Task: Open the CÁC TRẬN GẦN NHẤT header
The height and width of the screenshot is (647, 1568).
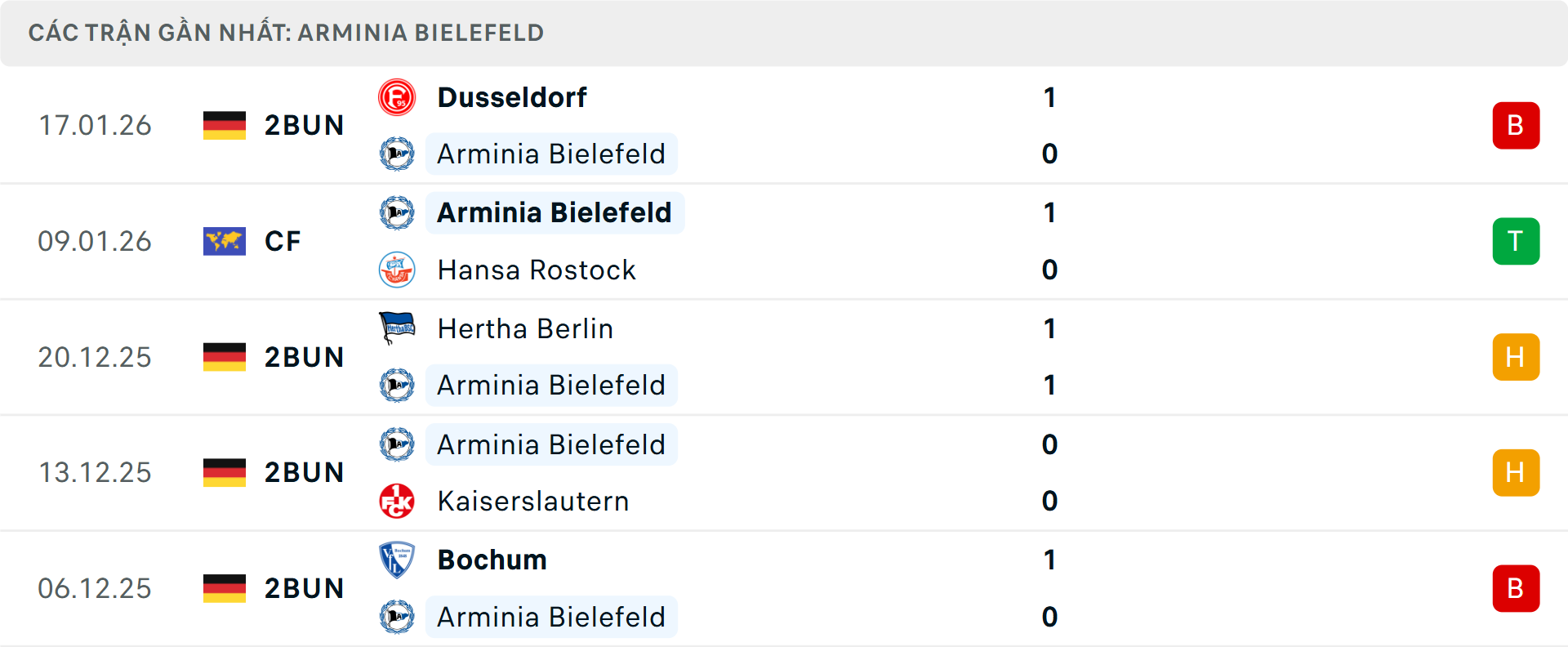Action: 286,33
